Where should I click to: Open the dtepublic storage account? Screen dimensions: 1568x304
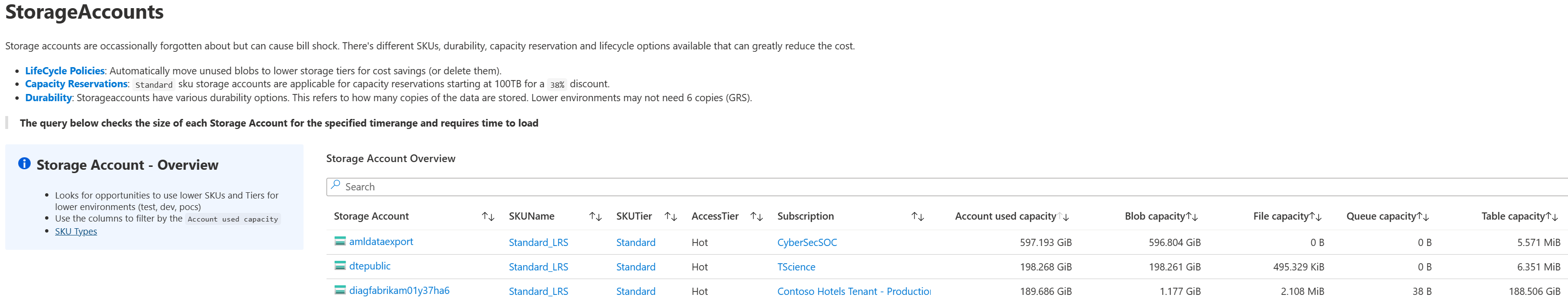(x=370, y=266)
